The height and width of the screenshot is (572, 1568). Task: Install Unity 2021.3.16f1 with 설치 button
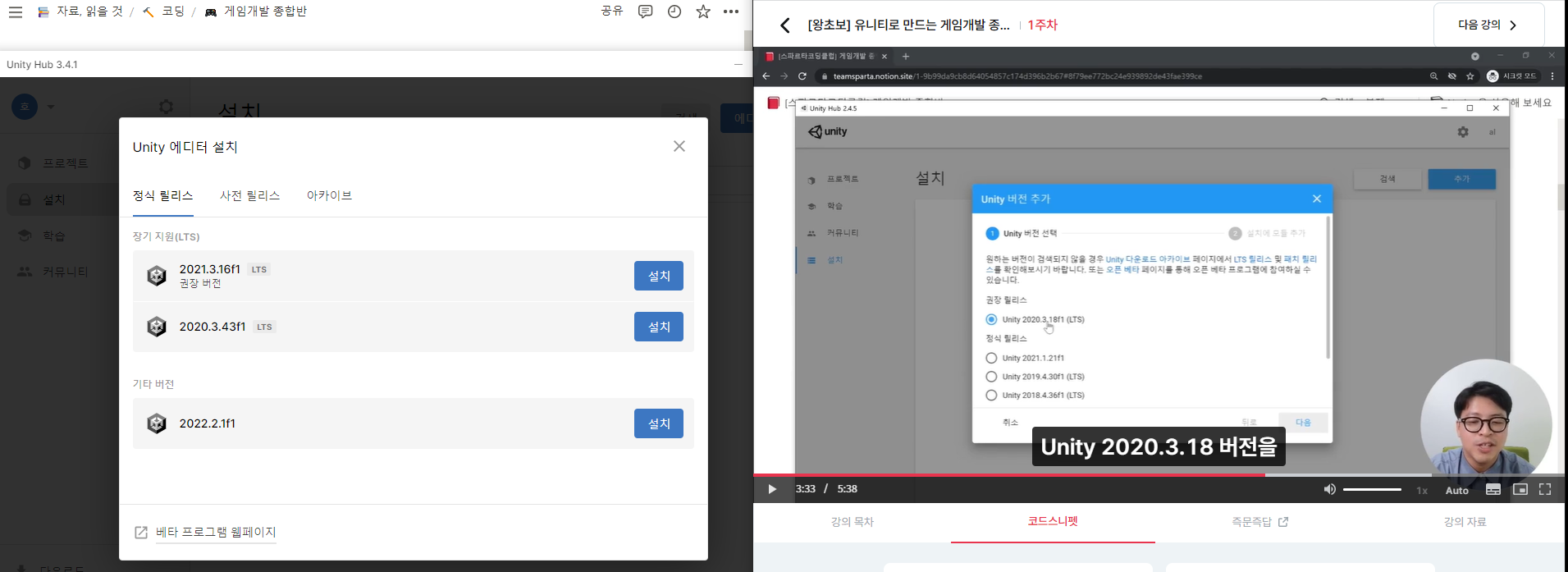click(659, 276)
